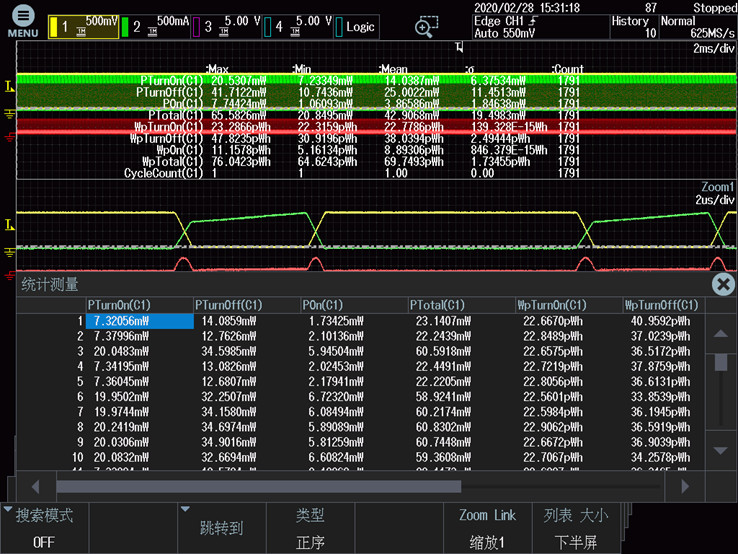
Task: Toggle channel 1 500mV display
Action: click(84, 27)
